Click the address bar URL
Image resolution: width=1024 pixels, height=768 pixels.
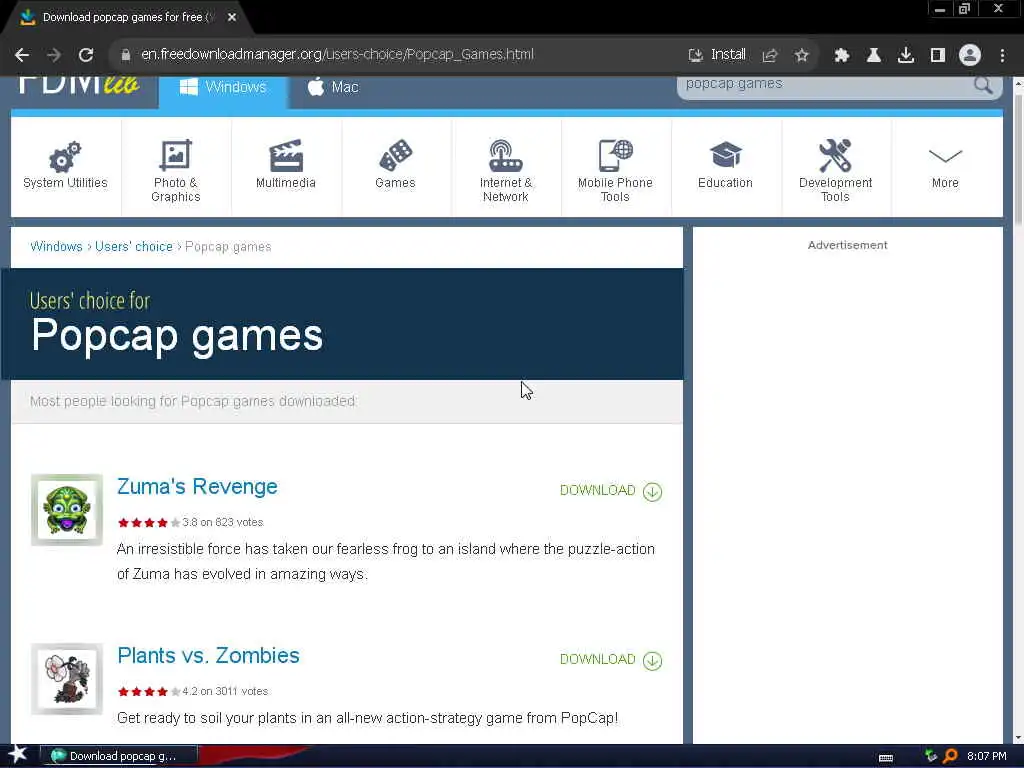tap(338, 54)
